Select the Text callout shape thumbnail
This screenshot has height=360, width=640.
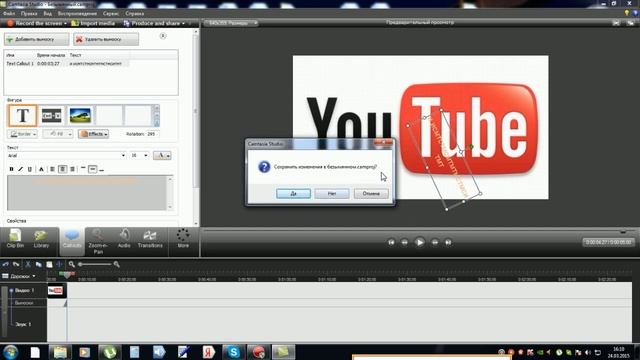(x=22, y=116)
